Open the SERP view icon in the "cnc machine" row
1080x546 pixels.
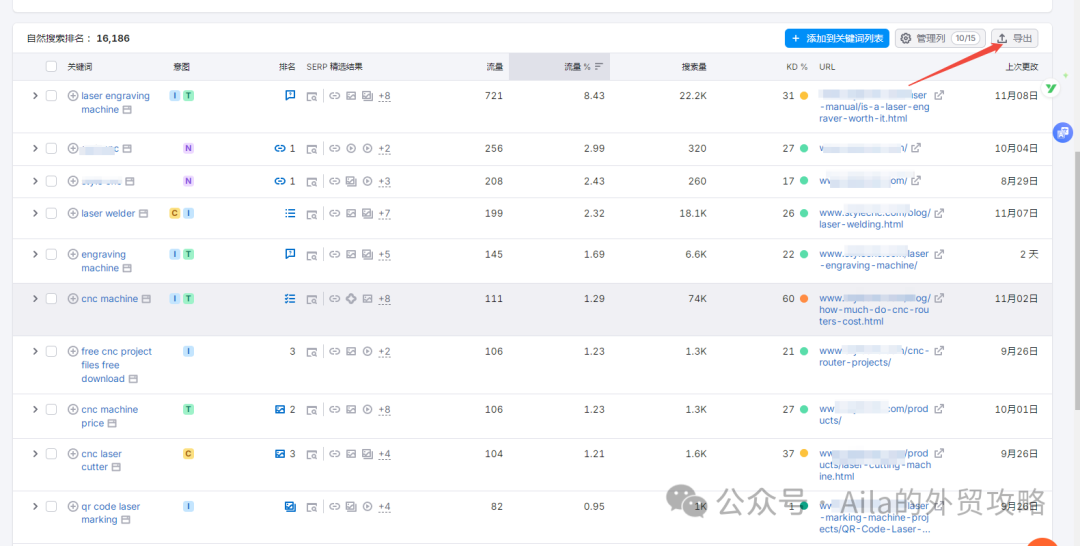(x=312, y=299)
